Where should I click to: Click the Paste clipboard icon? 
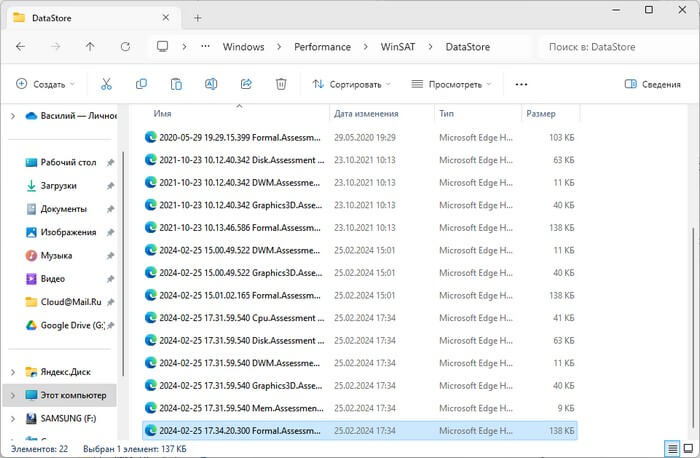click(176, 85)
